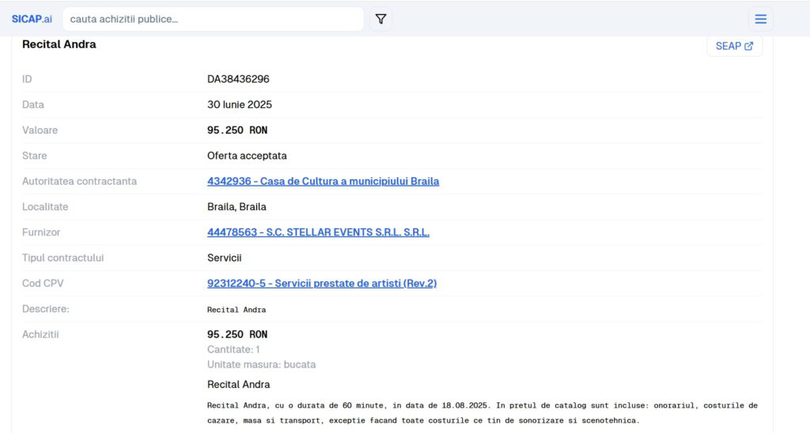
Task: Select the Descriere value 'Recital Andra'
Action: pyautogui.click(x=237, y=310)
